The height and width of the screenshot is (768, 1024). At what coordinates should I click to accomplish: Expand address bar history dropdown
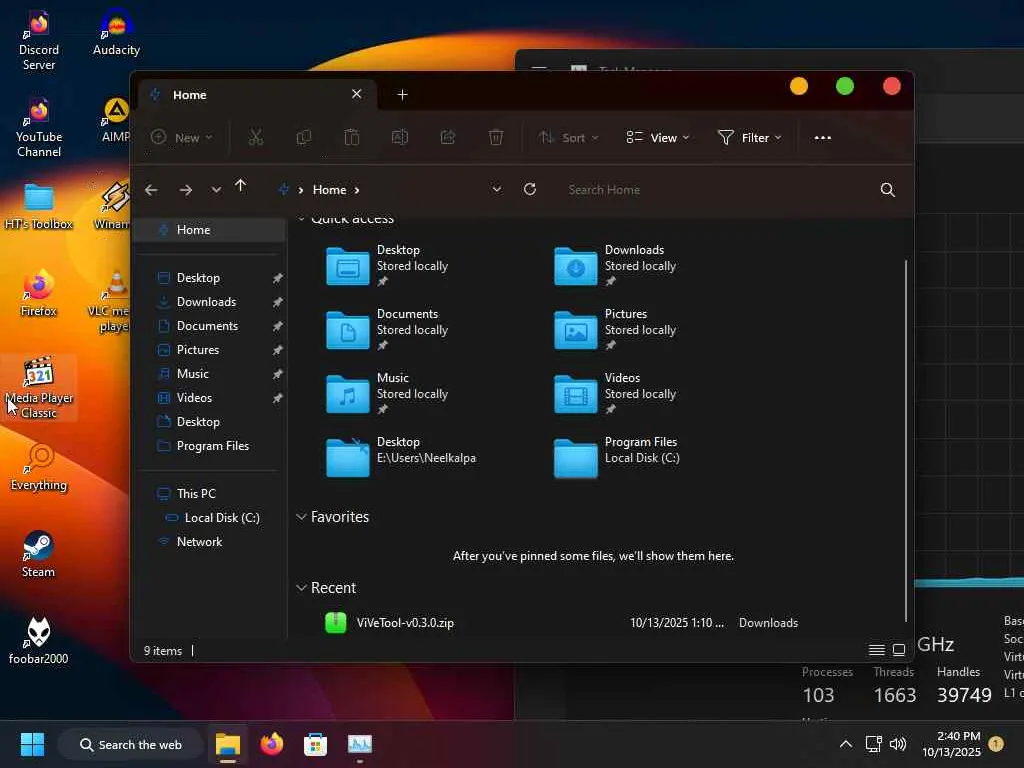pyautogui.click(x=496, y=189)
